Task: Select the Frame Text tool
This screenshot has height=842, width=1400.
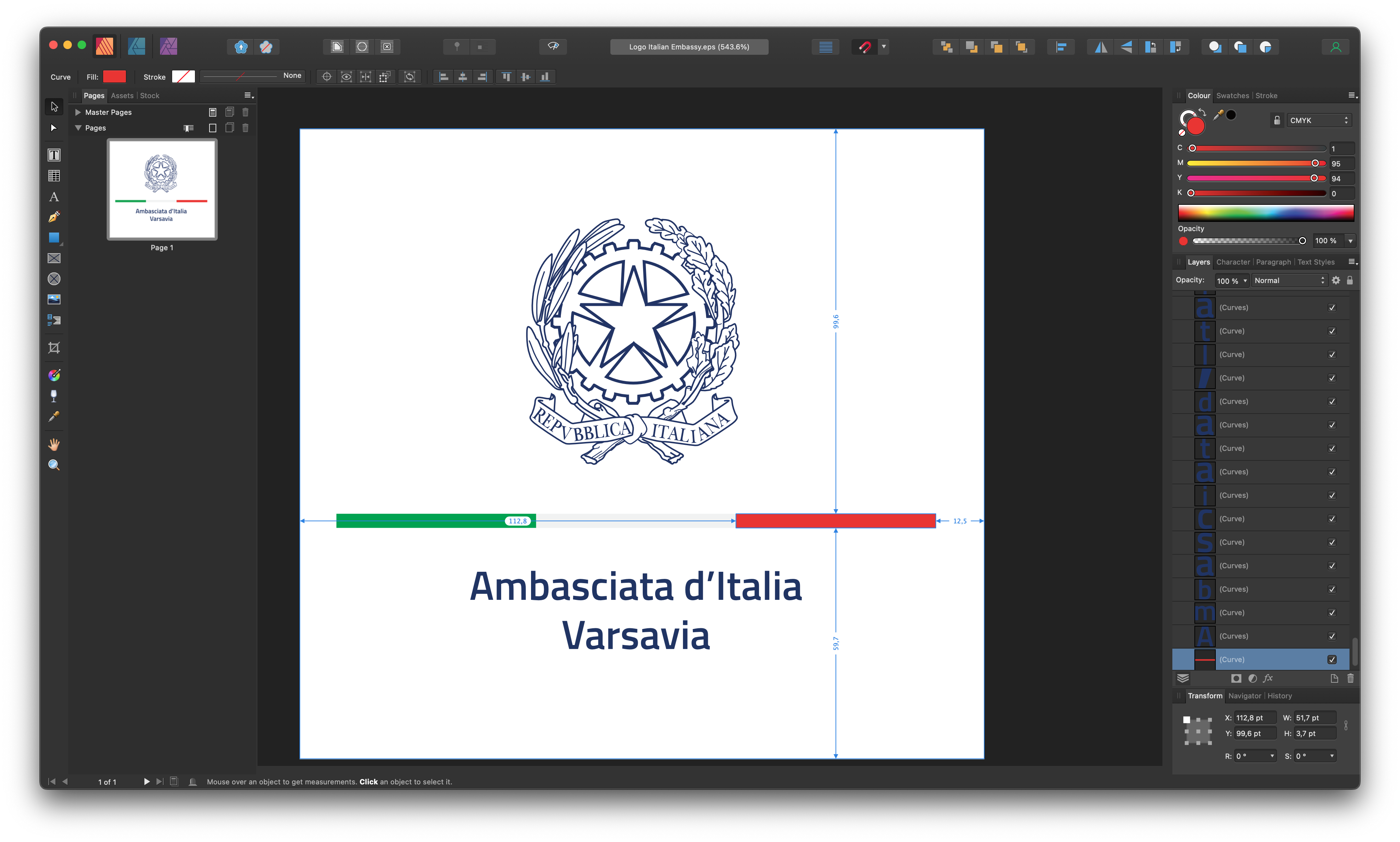Action: pos(54,155)
